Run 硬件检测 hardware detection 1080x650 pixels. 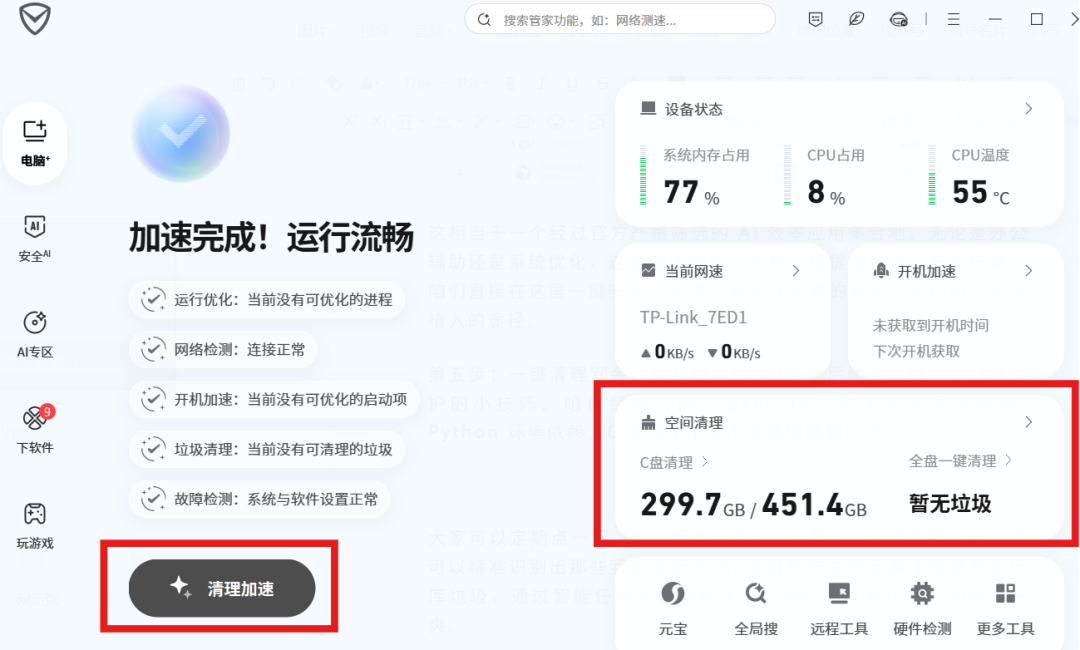(x=921, y=605)
